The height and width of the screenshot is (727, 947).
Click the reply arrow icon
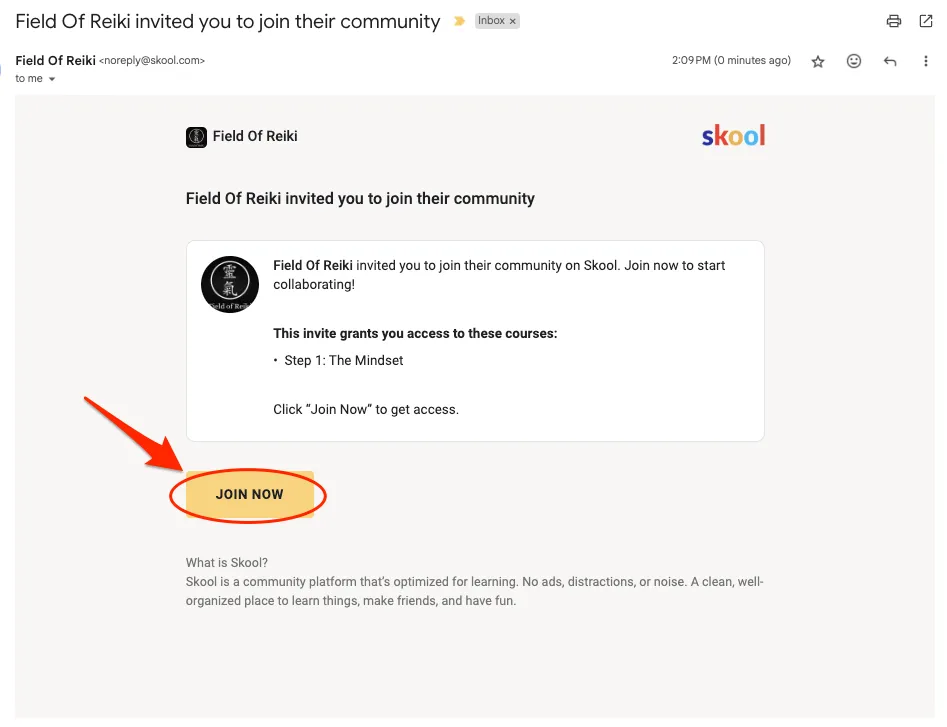[x=890, y=61]
